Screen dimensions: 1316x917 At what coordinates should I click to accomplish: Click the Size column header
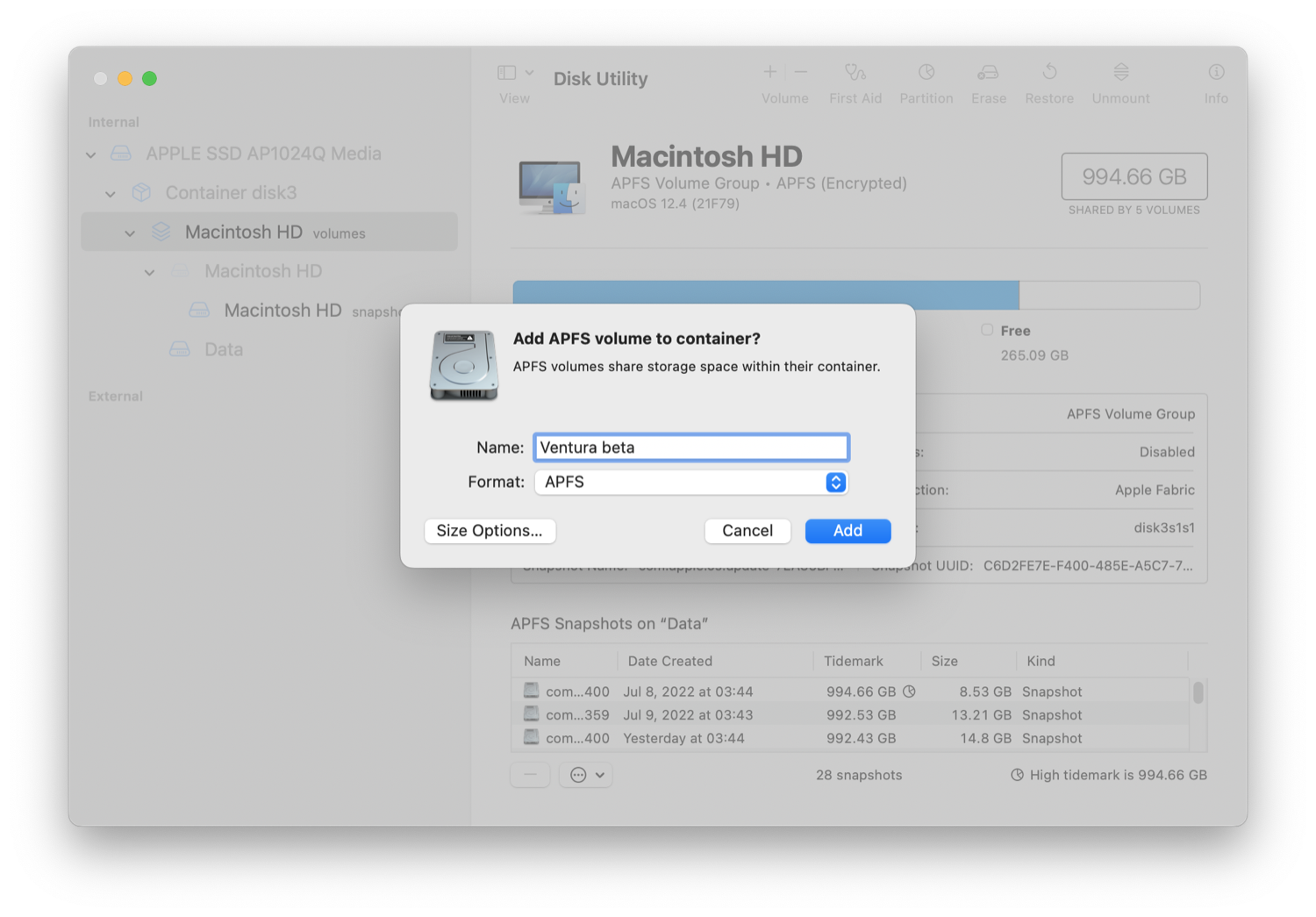coord(945,661)
